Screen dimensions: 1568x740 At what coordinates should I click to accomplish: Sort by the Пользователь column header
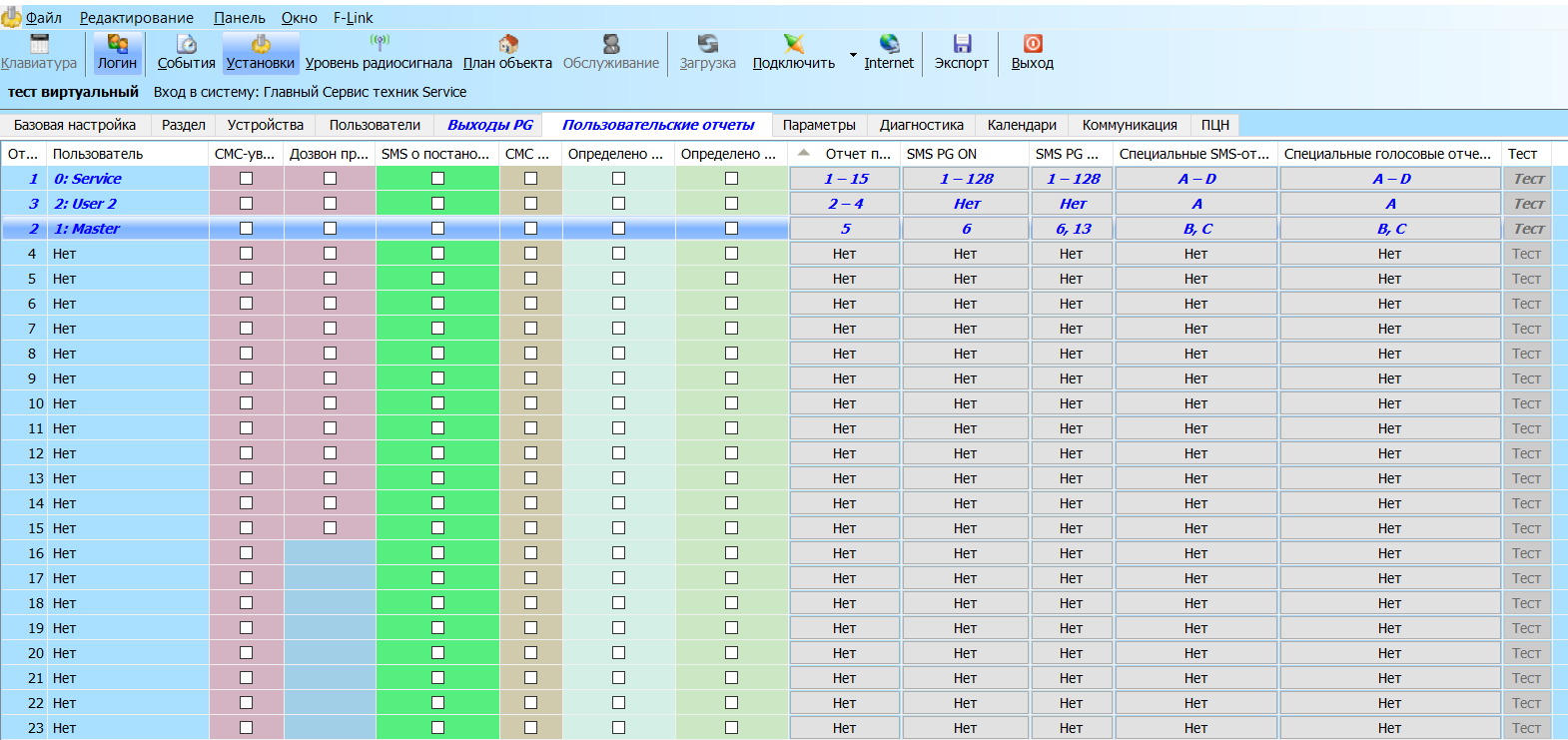click(x=128, y=154)
